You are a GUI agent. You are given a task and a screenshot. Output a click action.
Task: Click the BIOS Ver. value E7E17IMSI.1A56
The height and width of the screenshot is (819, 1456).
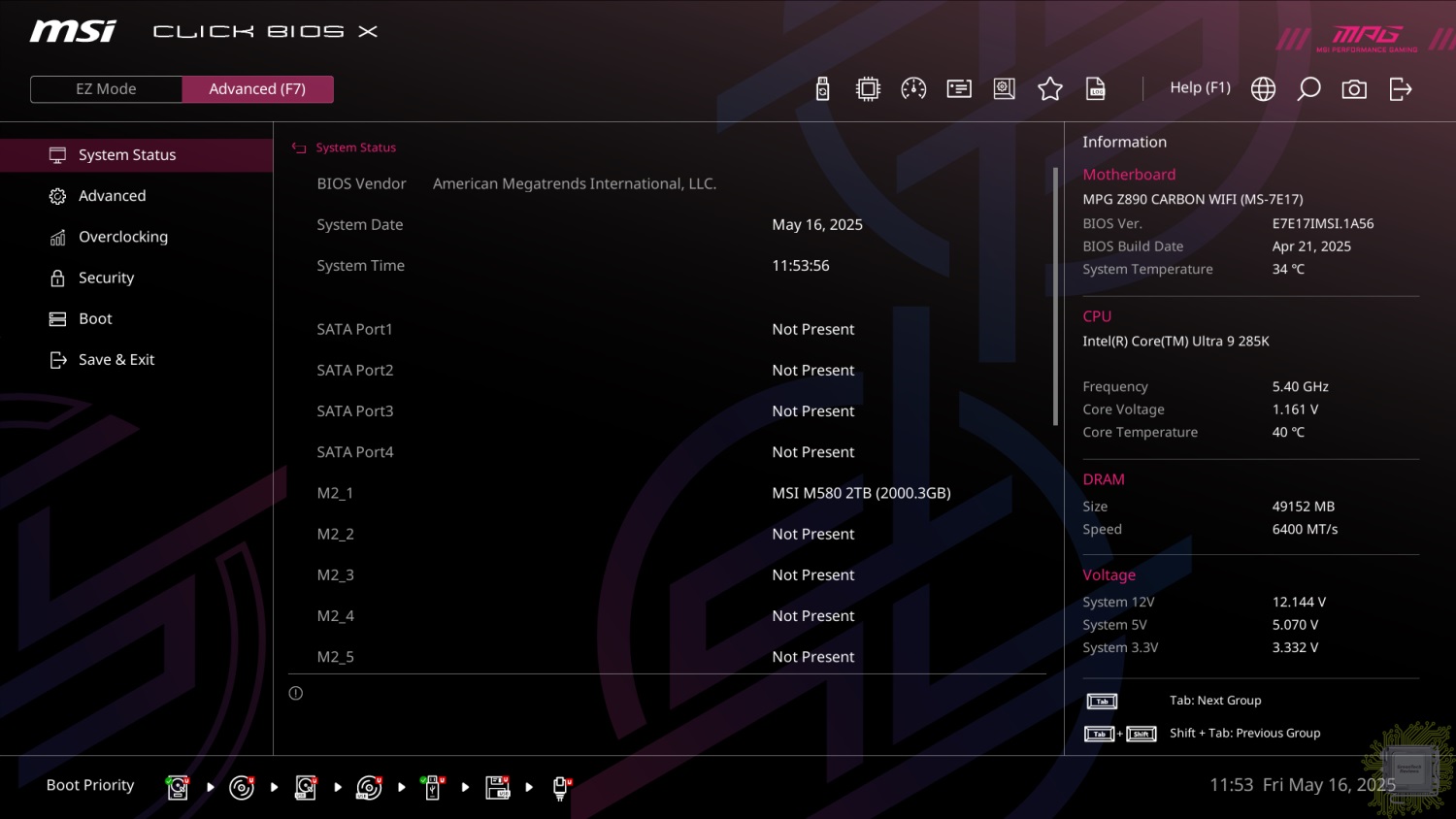pyautogui.click(x=1323, y=223)
